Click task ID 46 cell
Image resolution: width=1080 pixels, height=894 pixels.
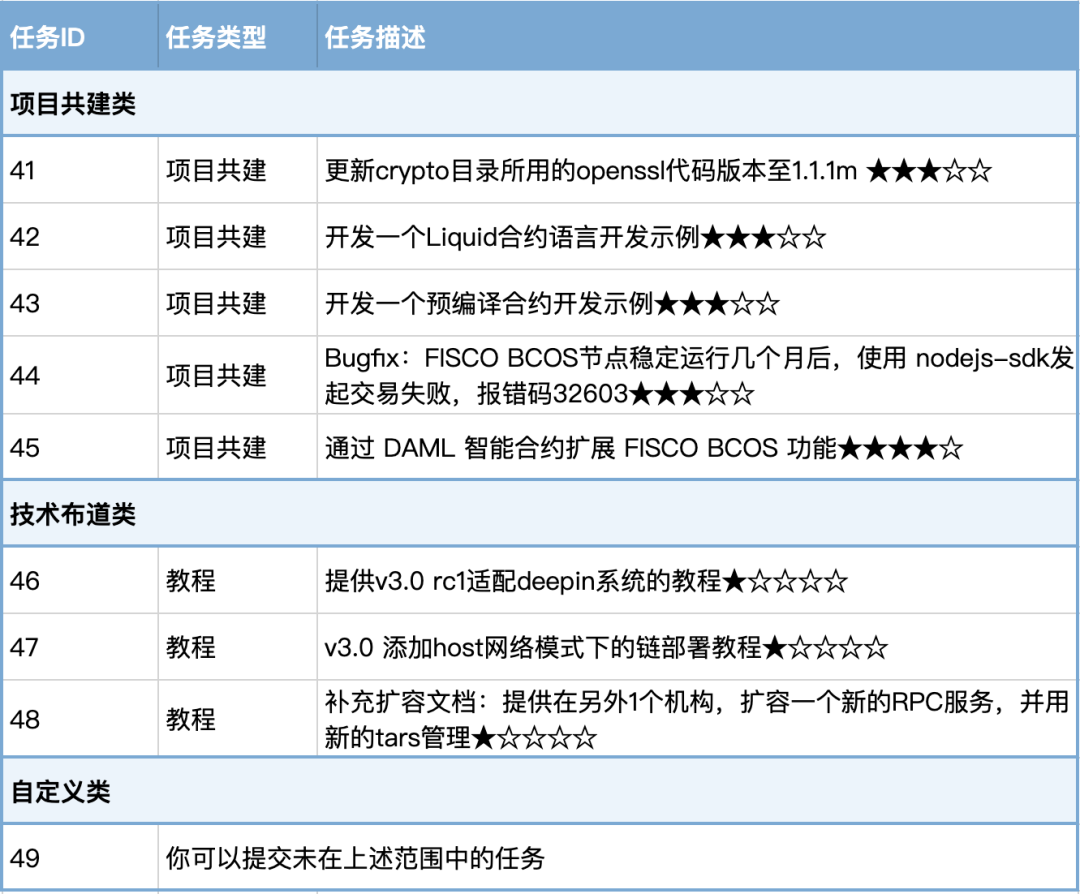[x=80, y=581]
